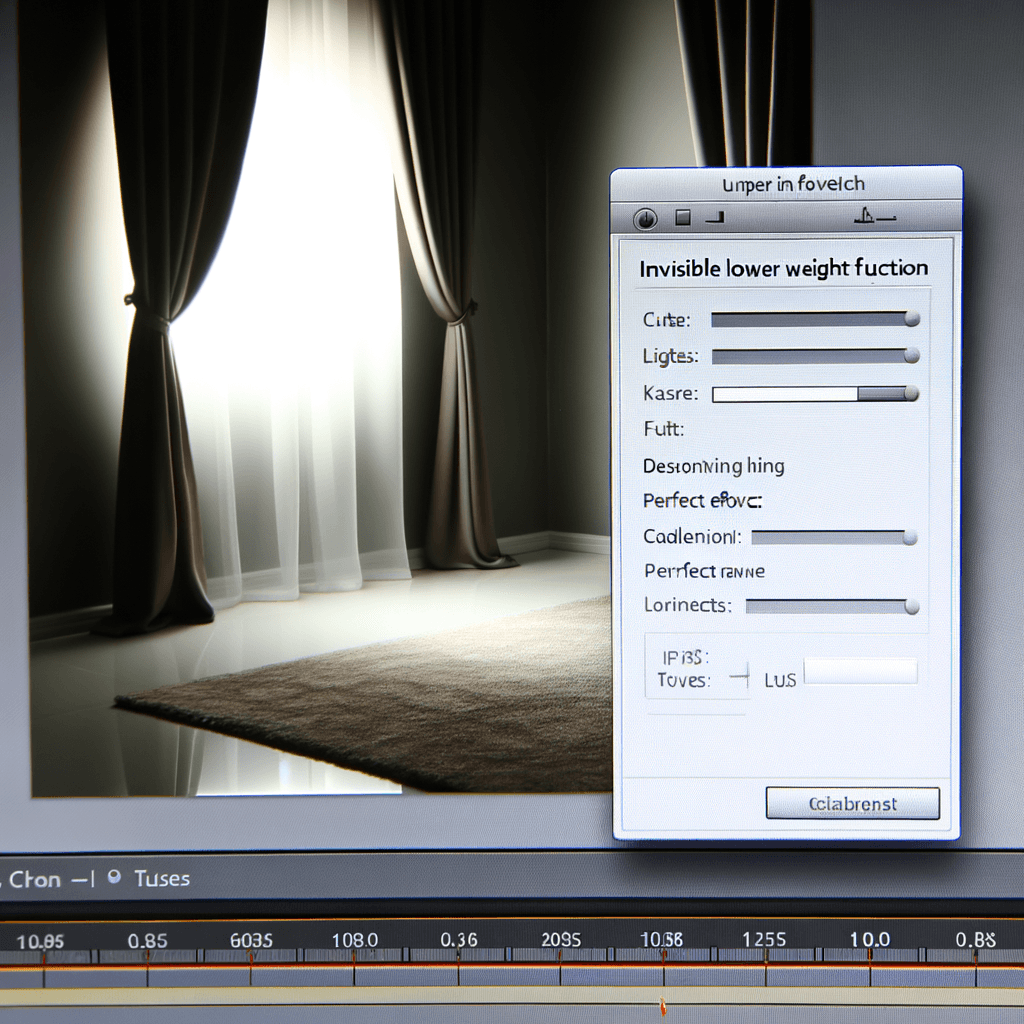Click the Cclabrenst button

click(x=852, y=803)
